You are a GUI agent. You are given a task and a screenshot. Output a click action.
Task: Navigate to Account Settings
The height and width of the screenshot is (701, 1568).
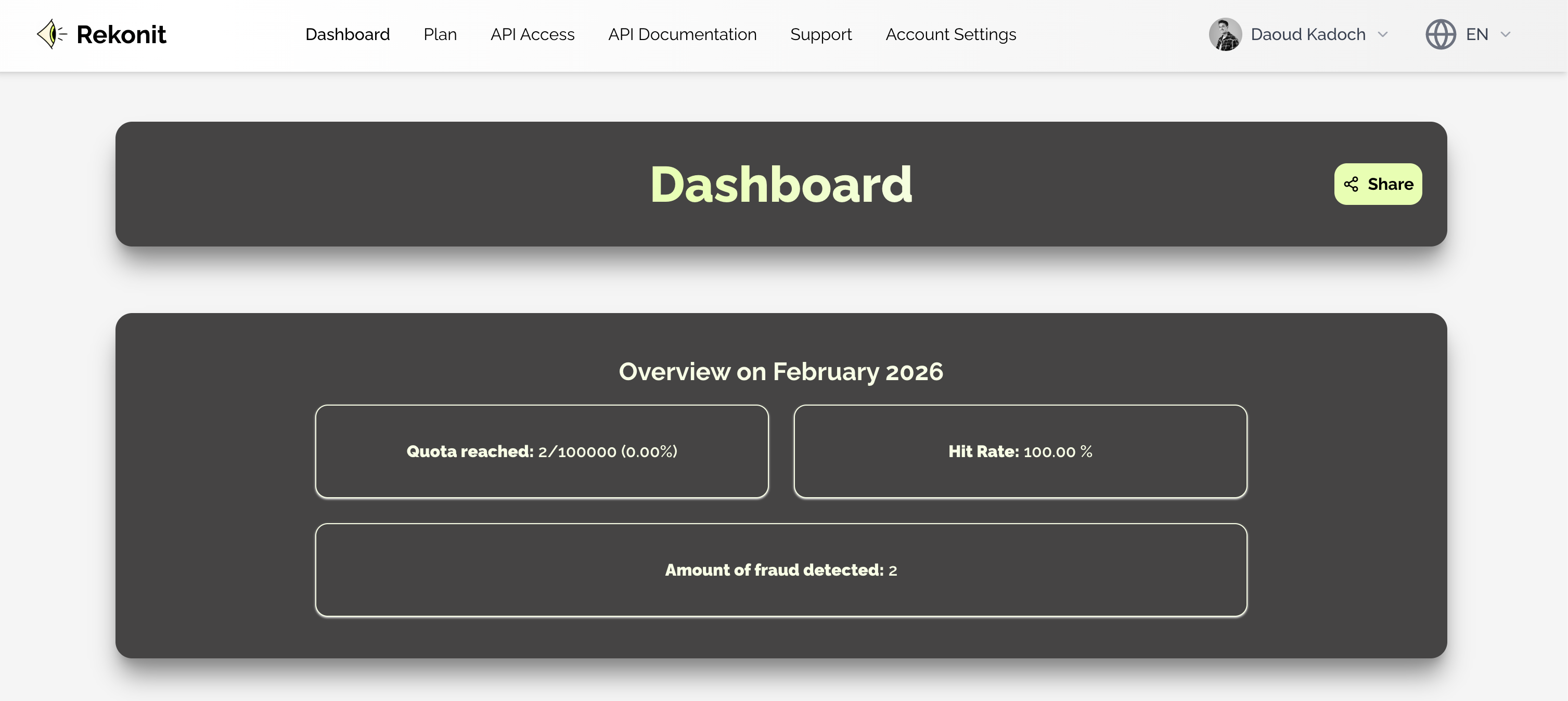click(950, 34)
